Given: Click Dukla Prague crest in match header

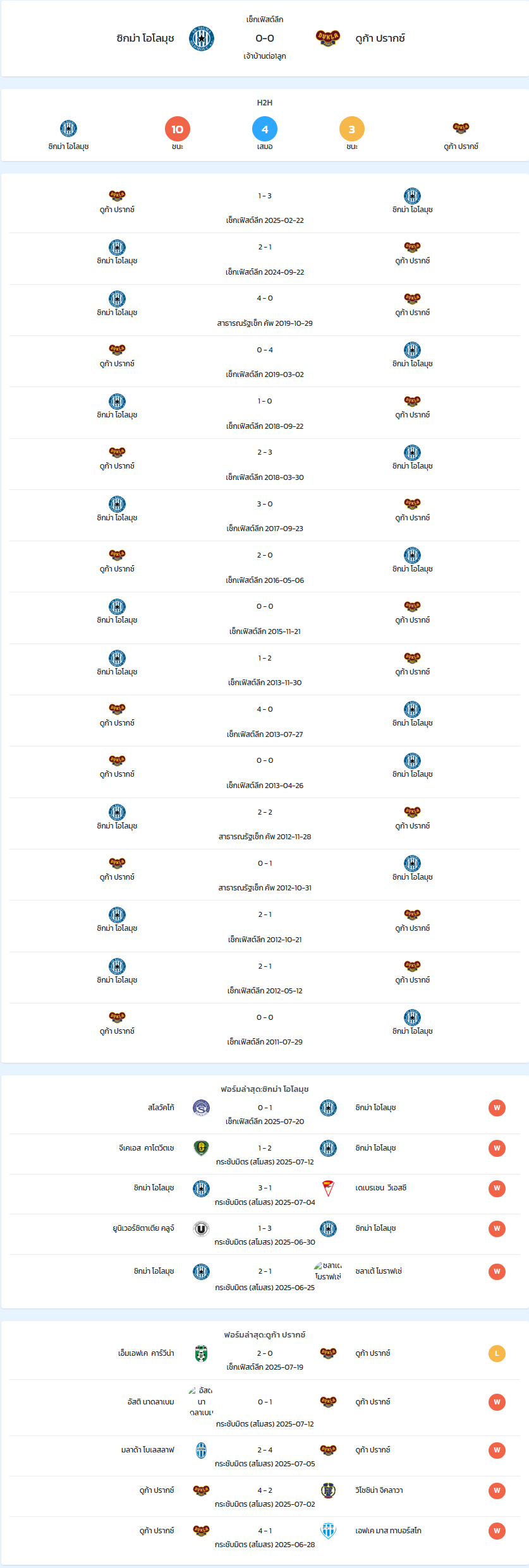Looking at the screenshot, I should 328,39.
